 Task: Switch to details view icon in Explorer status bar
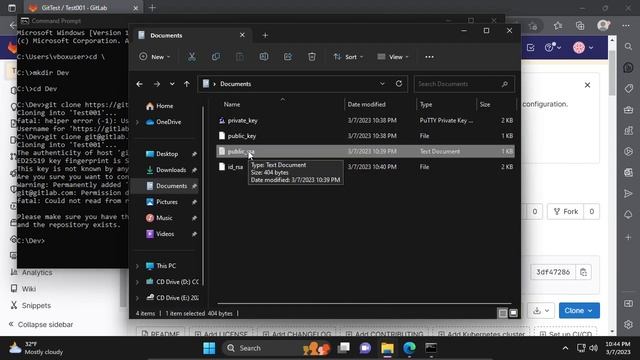click(x=503, y=313)
